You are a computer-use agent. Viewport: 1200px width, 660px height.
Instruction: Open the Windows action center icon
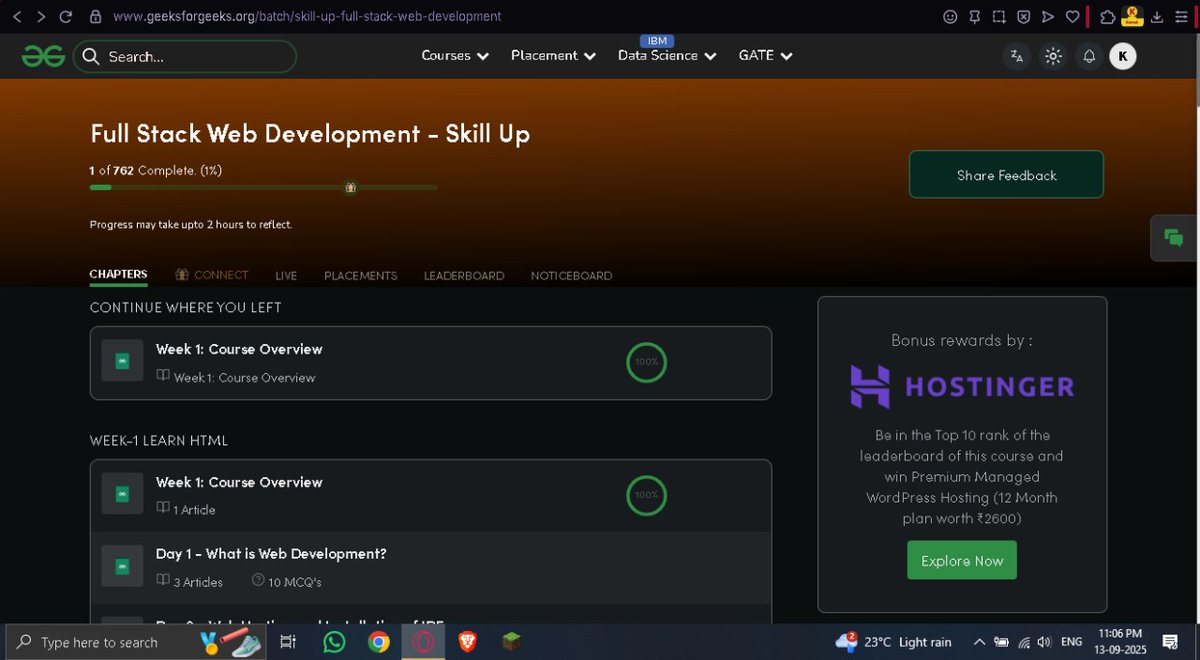[x=1170, y=642]
